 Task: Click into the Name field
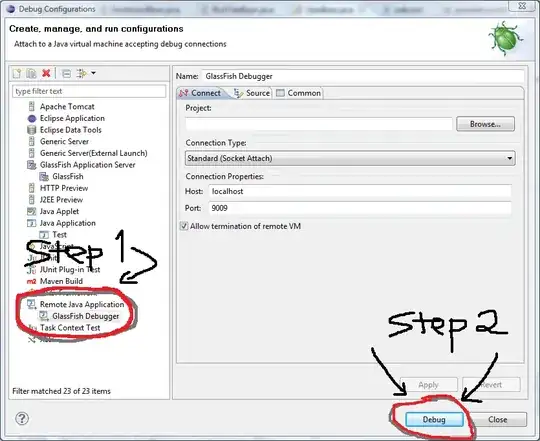[x=363, y=76]
